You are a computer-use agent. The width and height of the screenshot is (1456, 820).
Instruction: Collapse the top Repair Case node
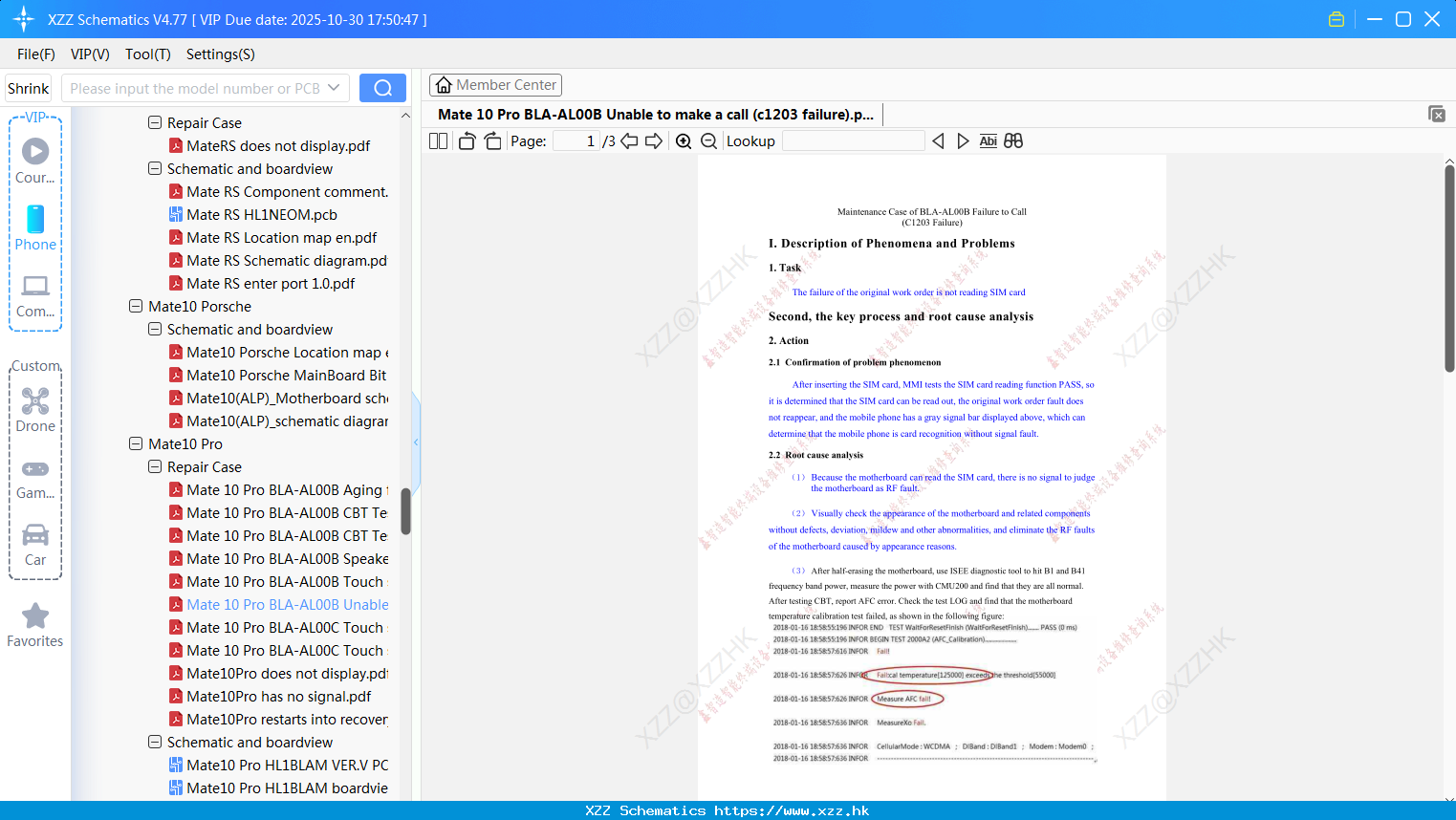coord(155,122)
